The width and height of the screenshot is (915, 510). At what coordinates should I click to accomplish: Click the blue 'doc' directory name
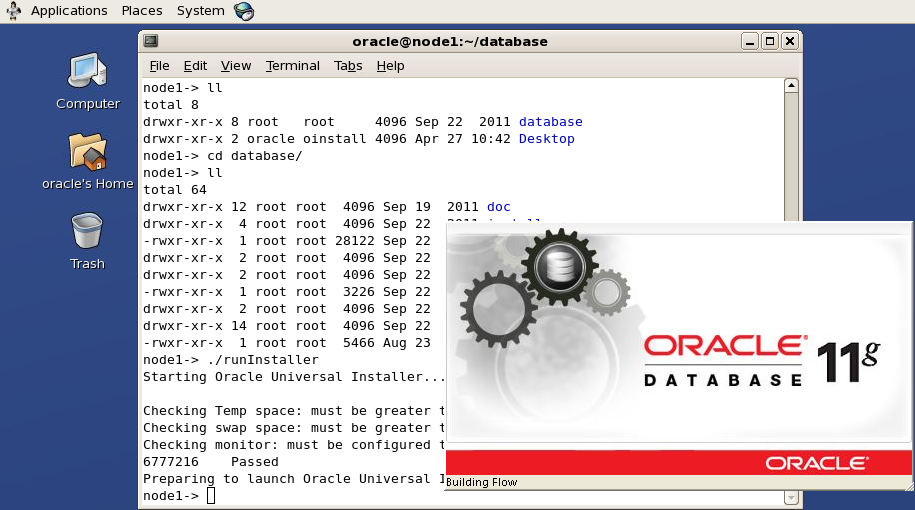tap(498, 207)
